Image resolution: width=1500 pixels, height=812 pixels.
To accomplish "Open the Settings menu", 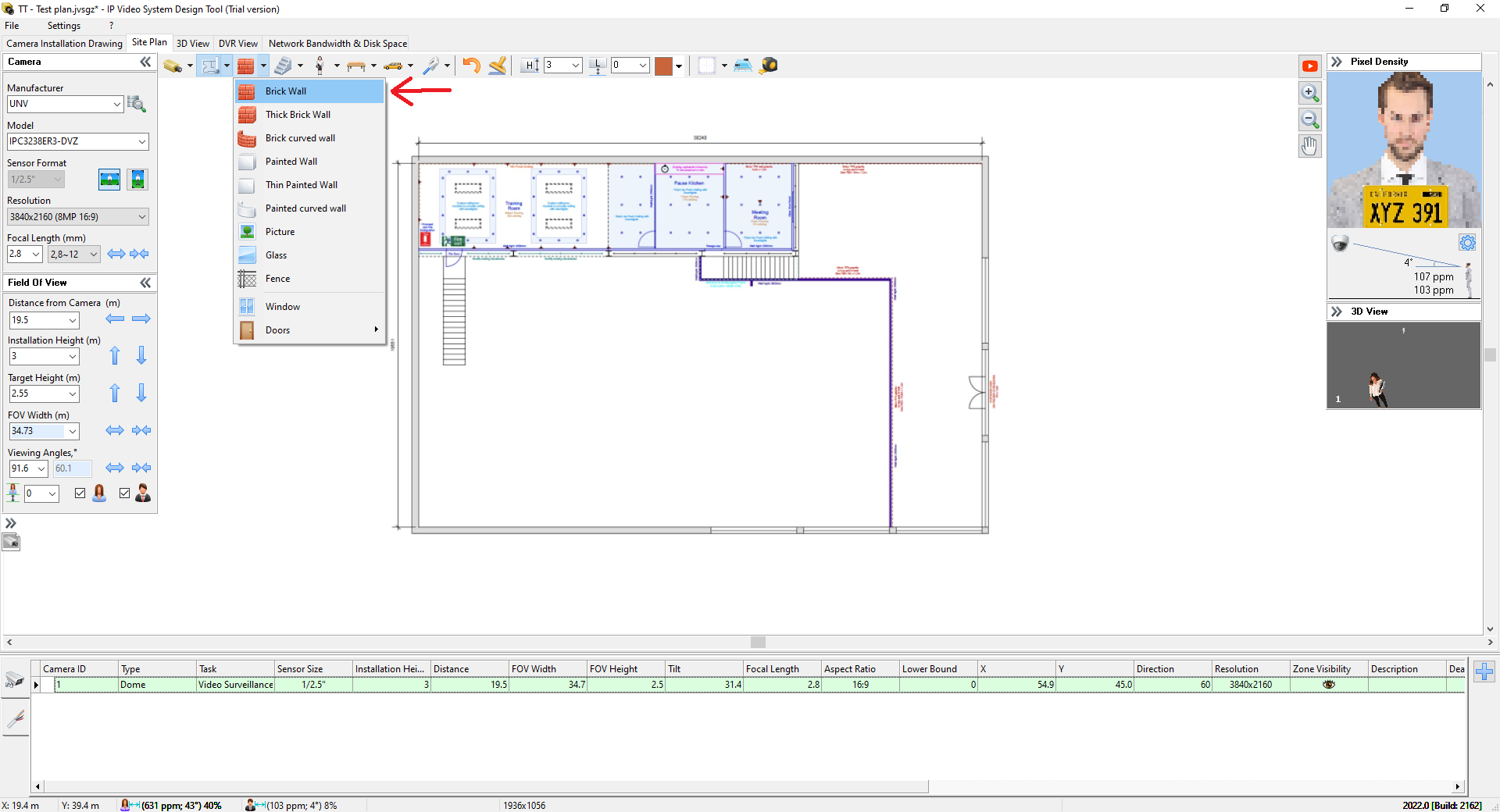I will click(63, 26).
